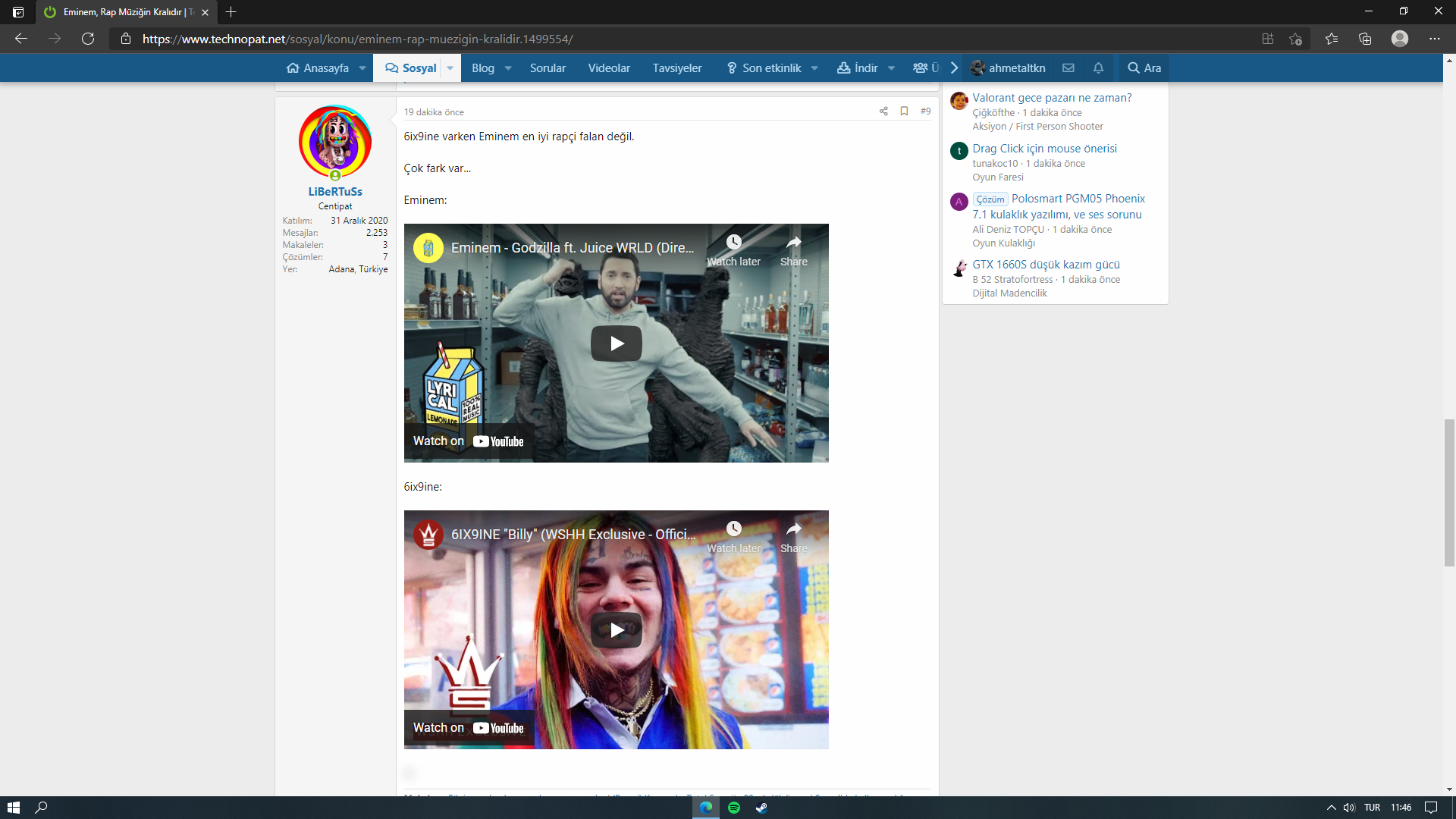The width and height of the screenshot is (1456, 819).
Task: Open LiBeRTuSs user profile link
Action: [x=334, y=192]
